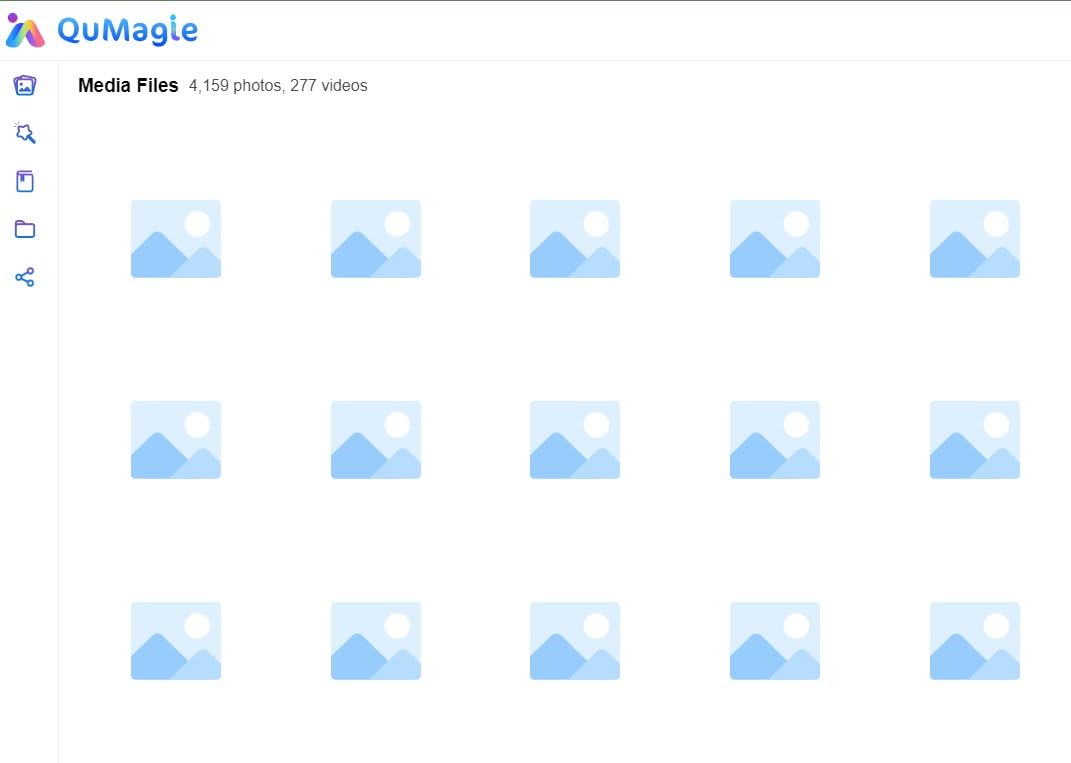Open last photo placeholder in top row
The image size is (1071, 763).
pos(975,238)
